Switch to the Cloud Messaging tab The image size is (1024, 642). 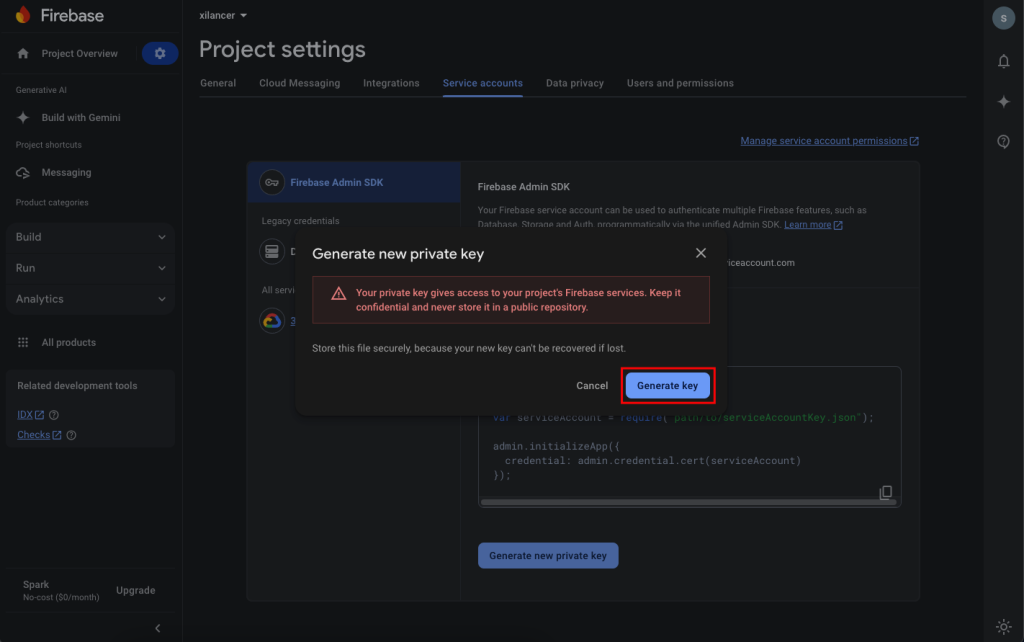[x=300, y=83]
